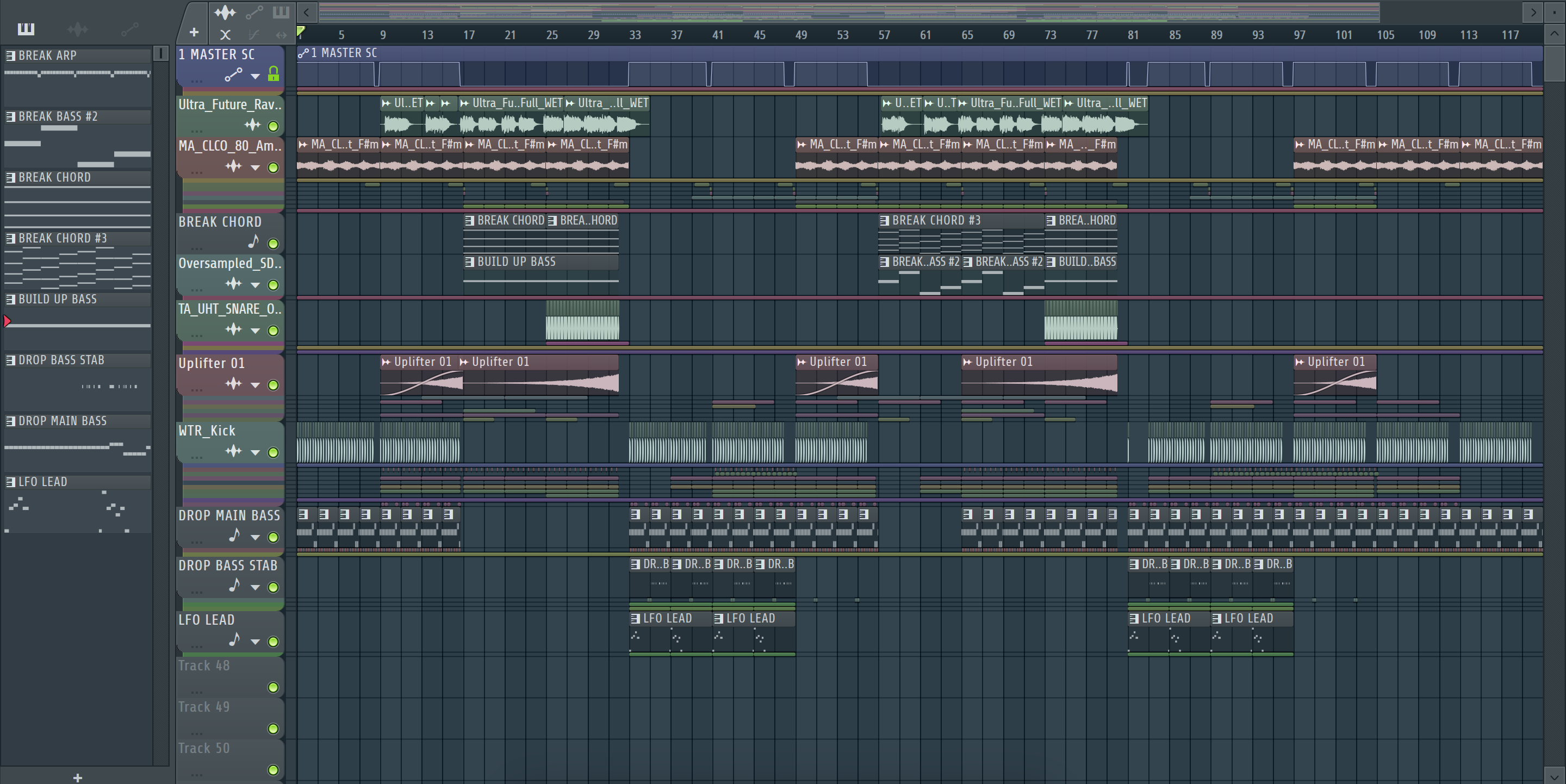Click the piano icon next to BREAK ARP pattern
The height and width of the screenshot is (784, 1566).
[10, 56]
